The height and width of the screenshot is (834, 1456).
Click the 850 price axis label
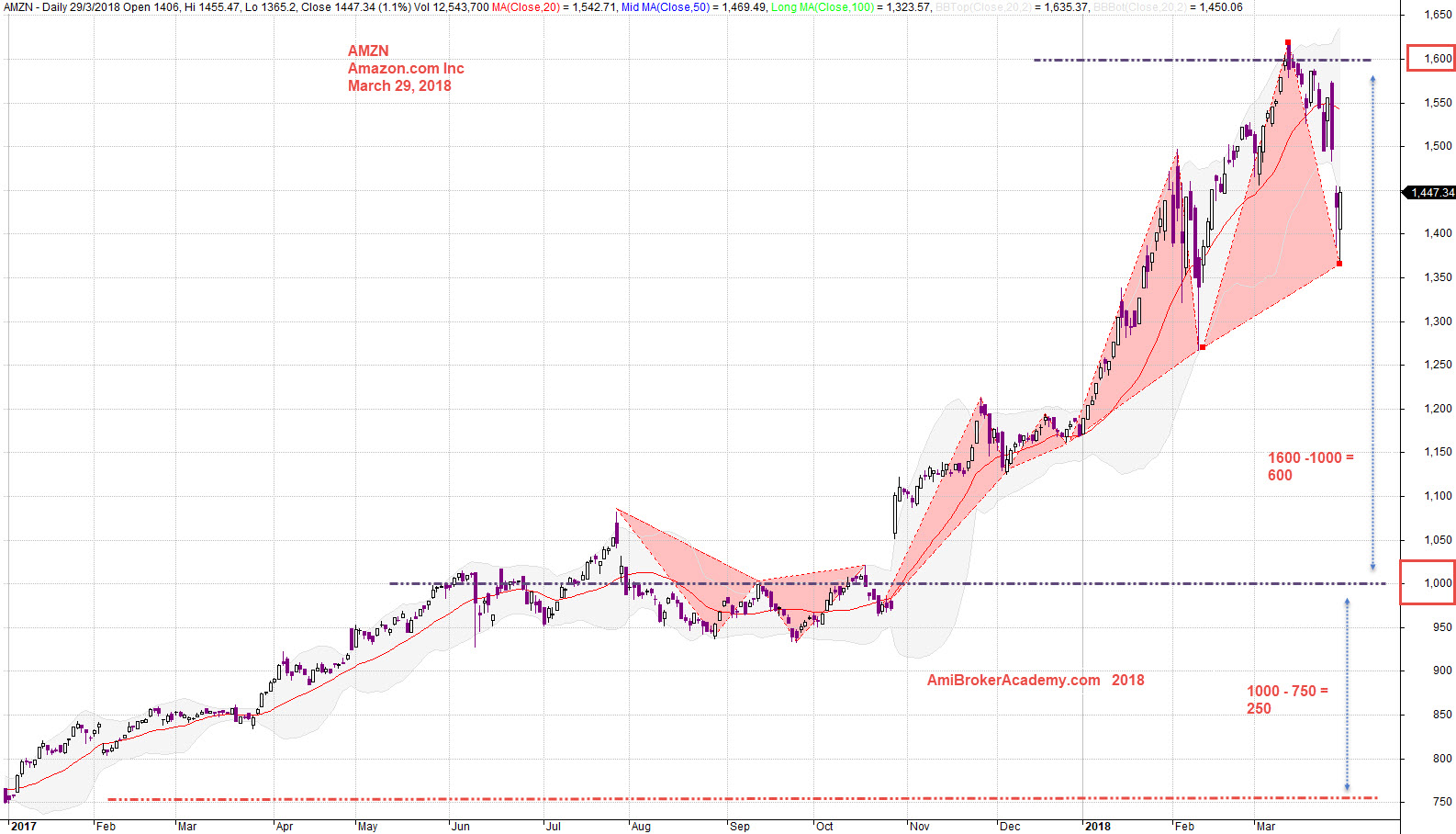pos(1442,715)
